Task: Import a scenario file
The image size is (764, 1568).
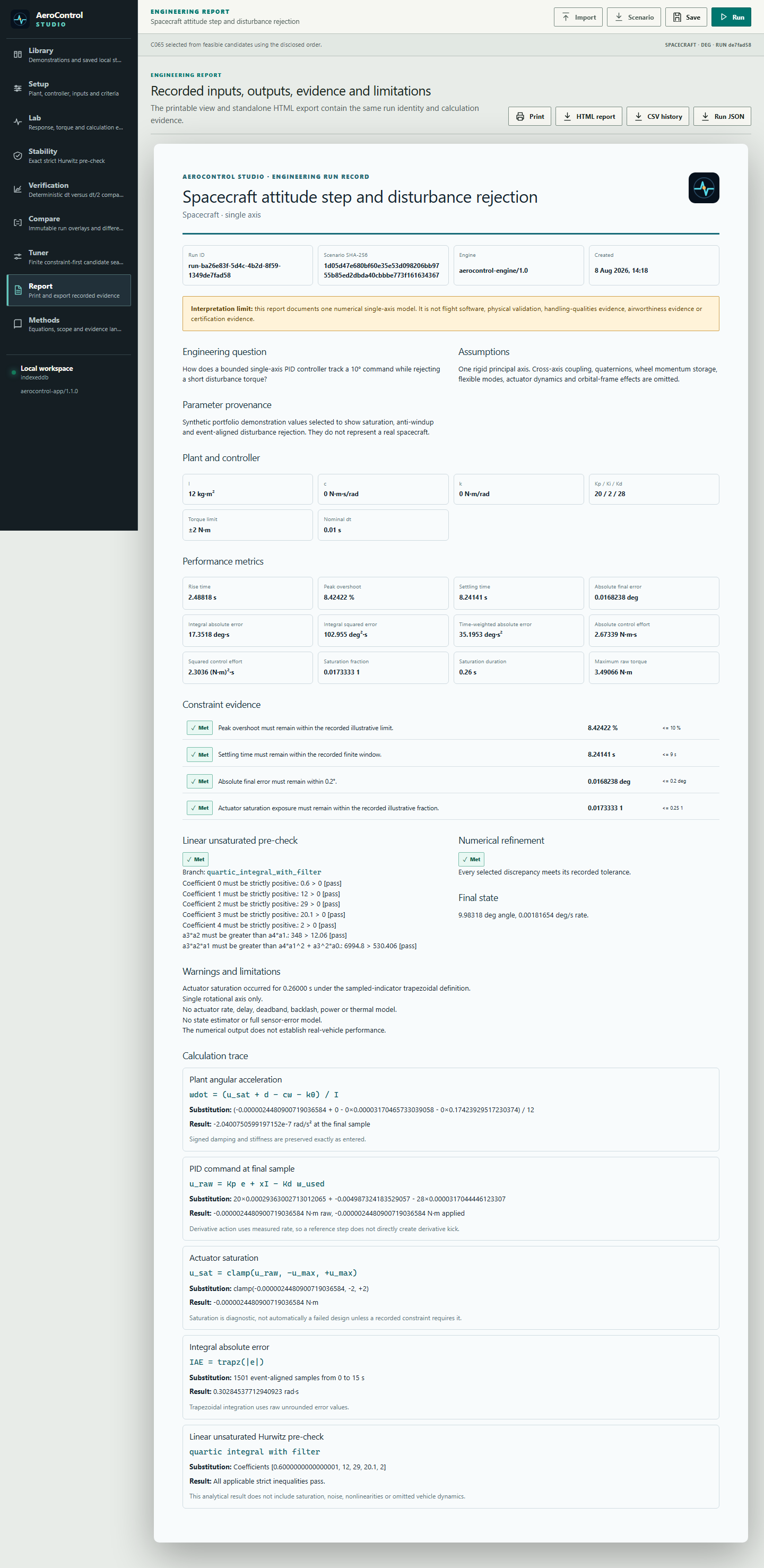Action: (x=578, y=17)
